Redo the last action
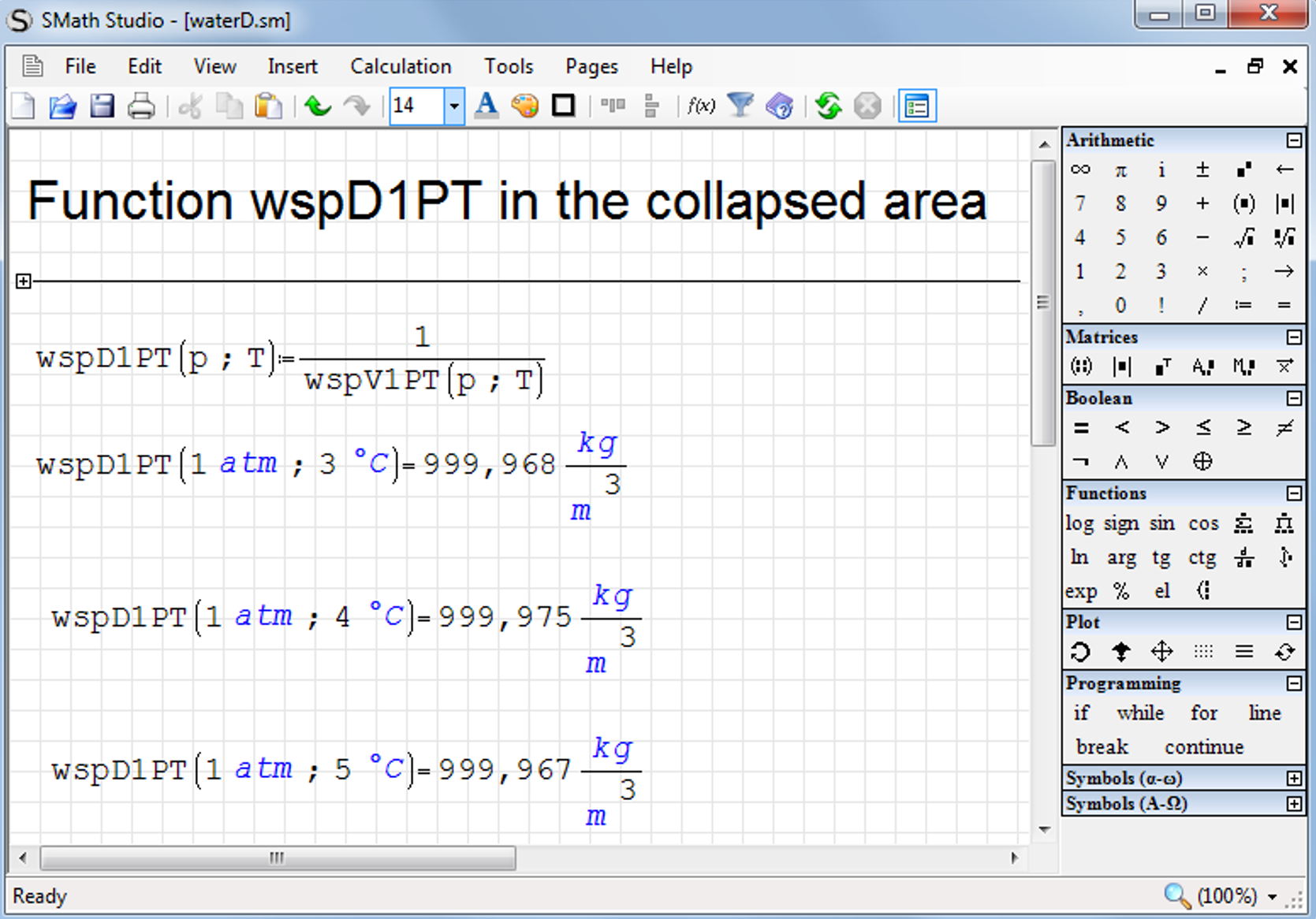The height and width of the screenshot is (919, 1316). [357, 106]
